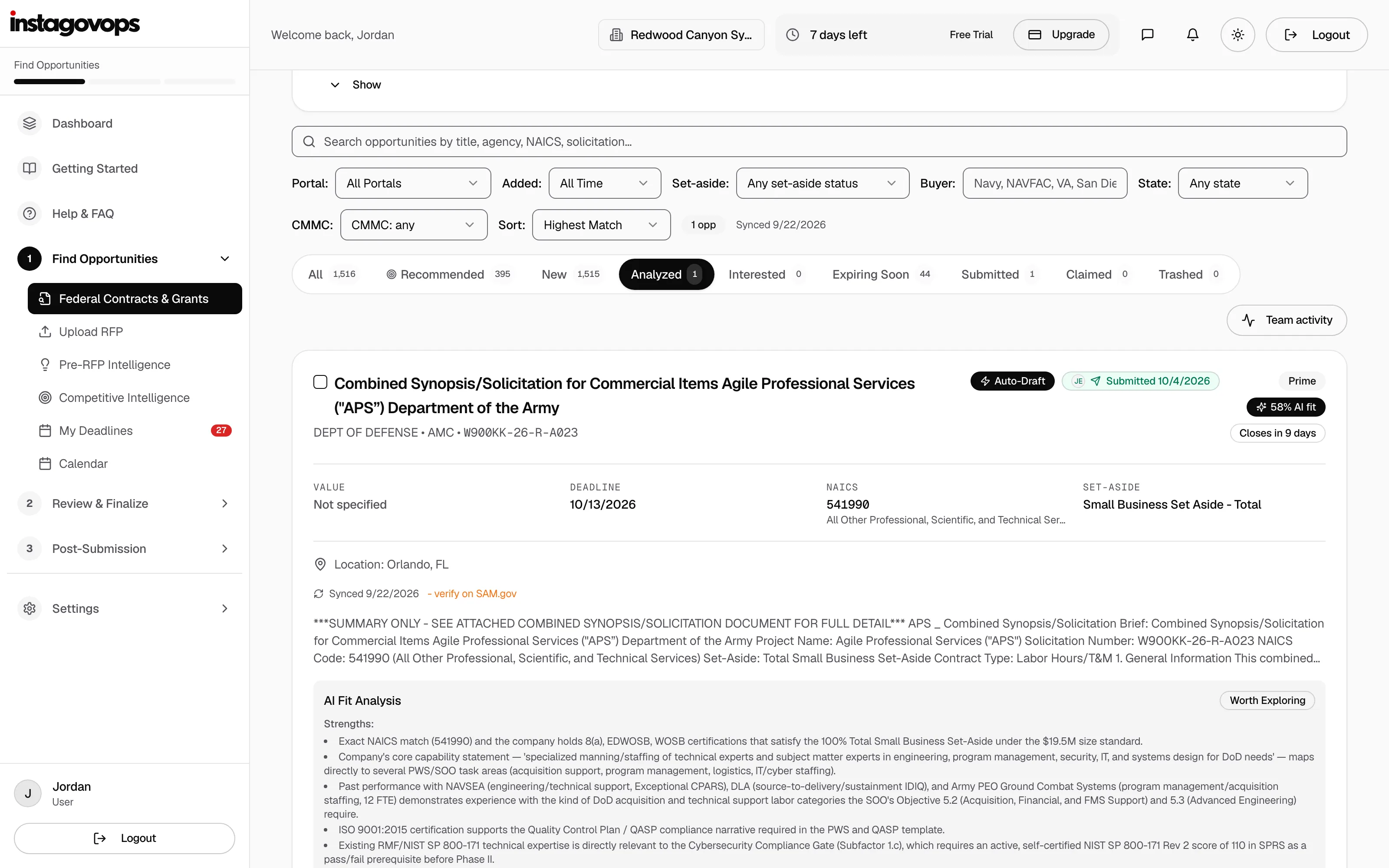Click the Settings gear icon

29,608
